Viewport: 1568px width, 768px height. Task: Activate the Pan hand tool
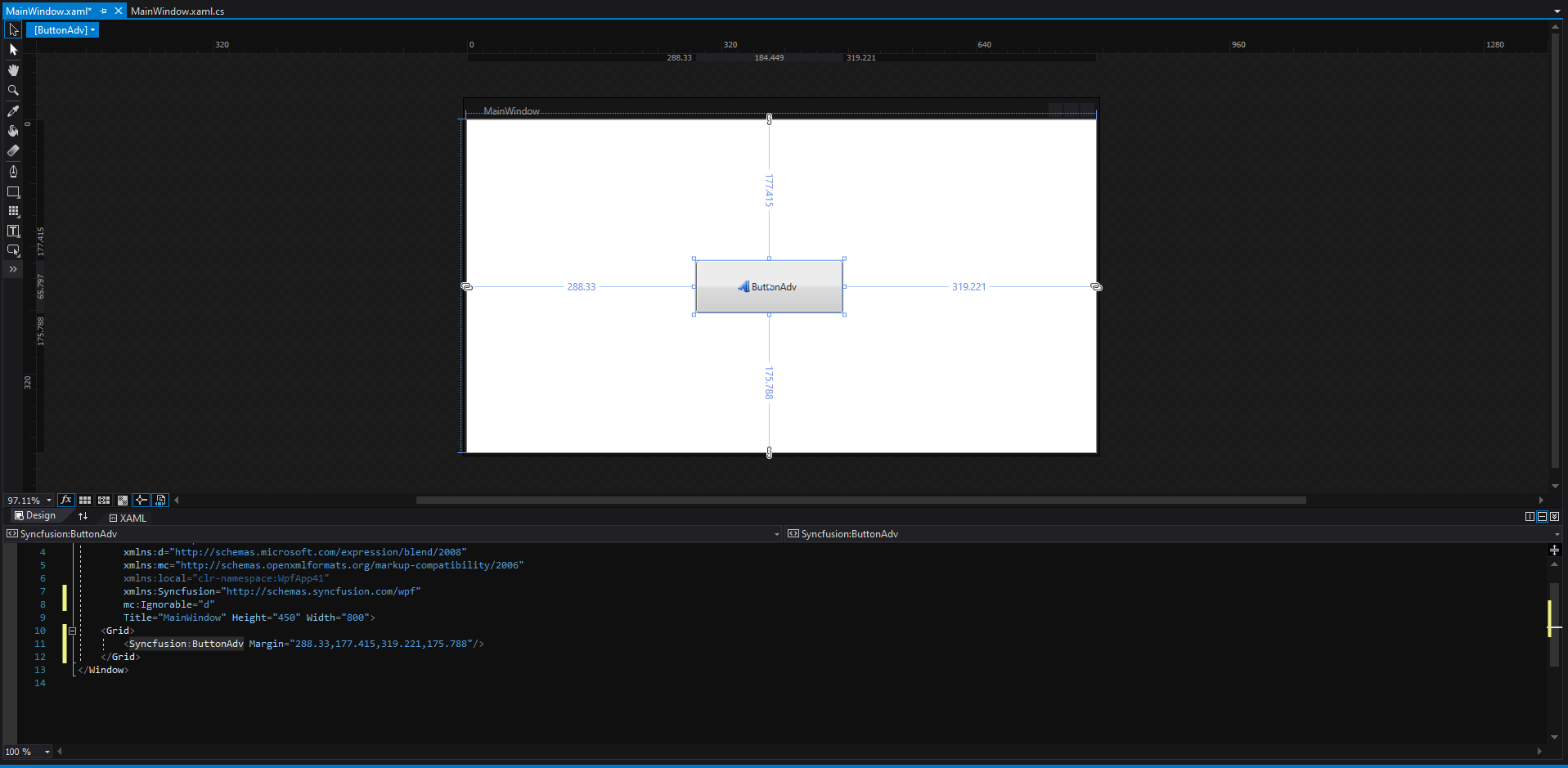click(13, 70)
